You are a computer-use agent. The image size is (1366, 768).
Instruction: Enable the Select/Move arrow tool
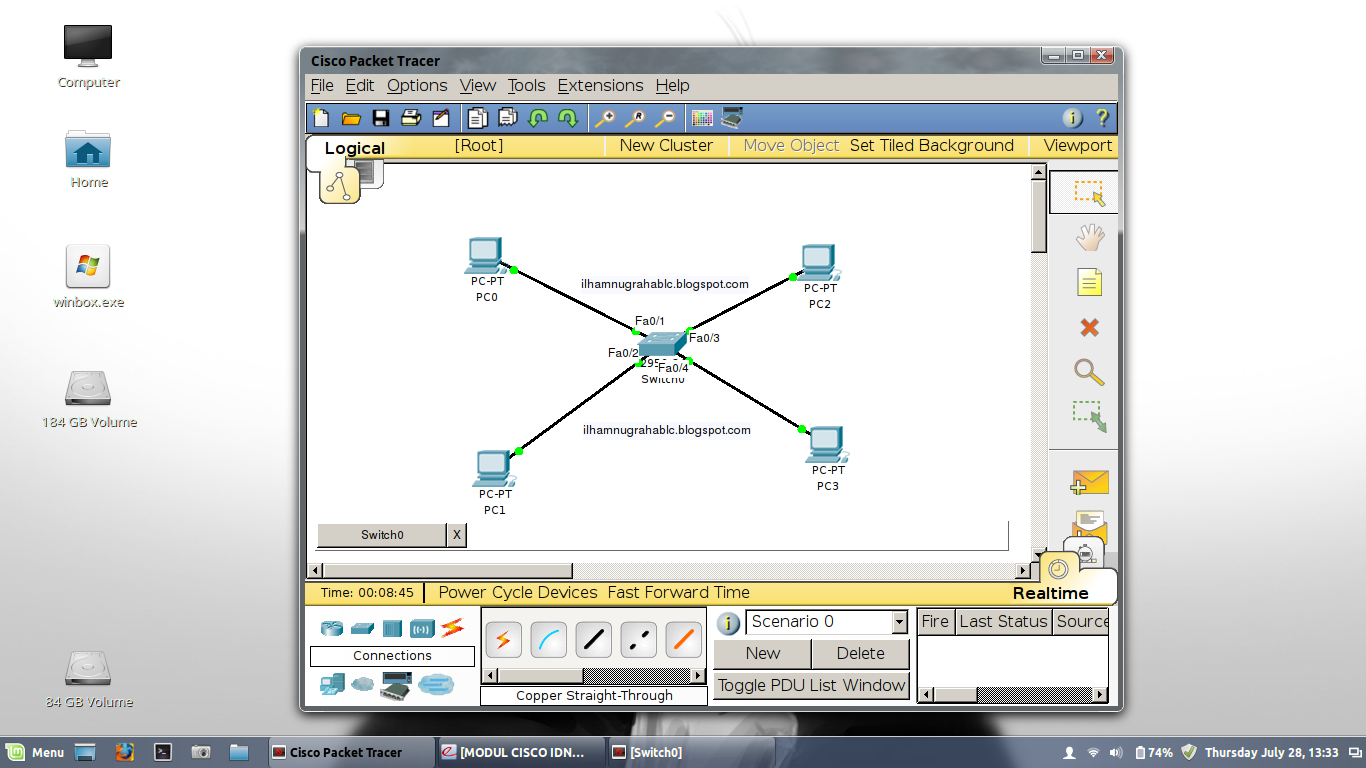coord(1087,192)
